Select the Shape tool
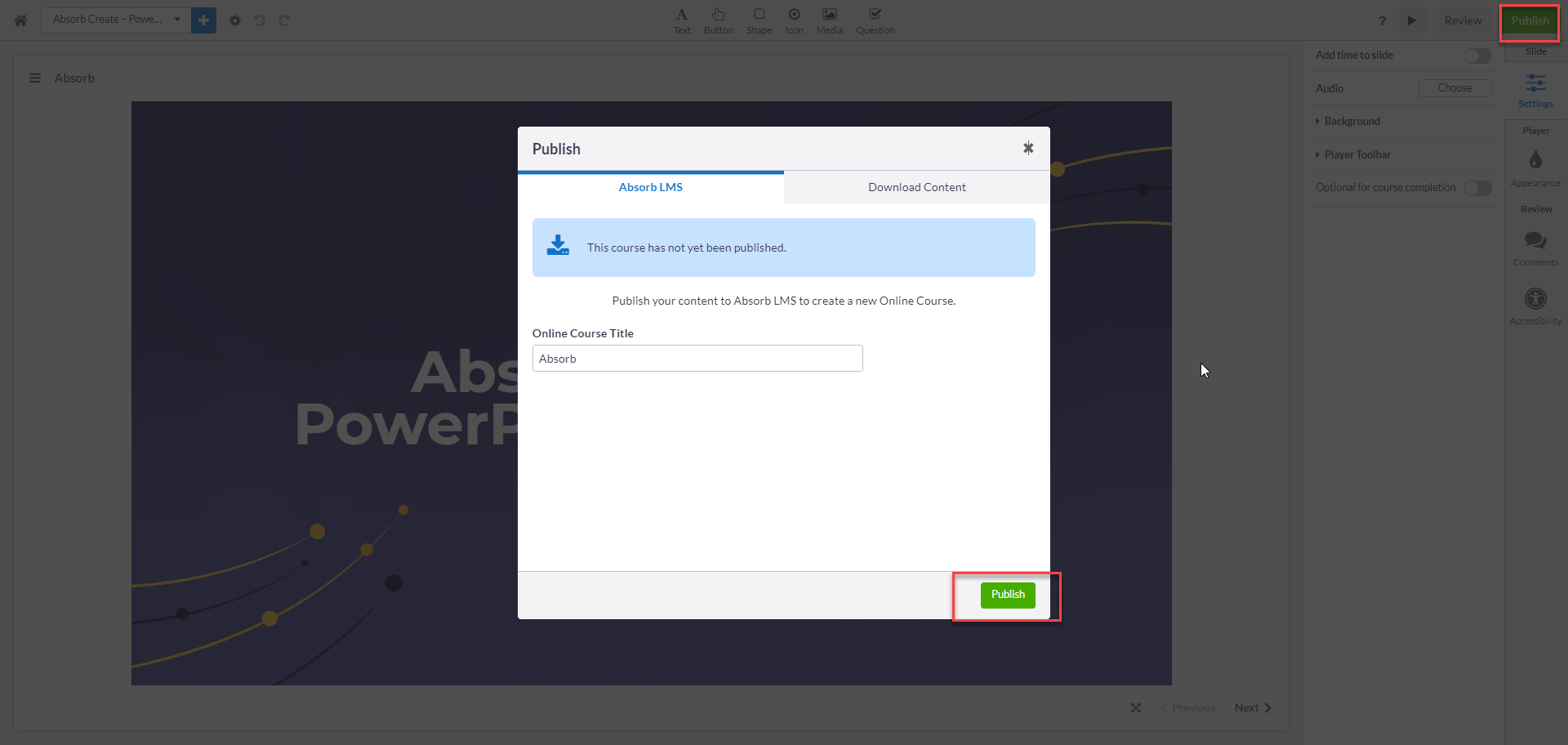The image size is (1568, 745). (x=759, y=20)
